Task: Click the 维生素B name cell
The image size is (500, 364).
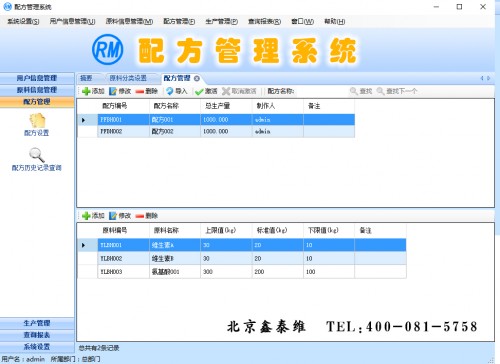Action: 175,258
